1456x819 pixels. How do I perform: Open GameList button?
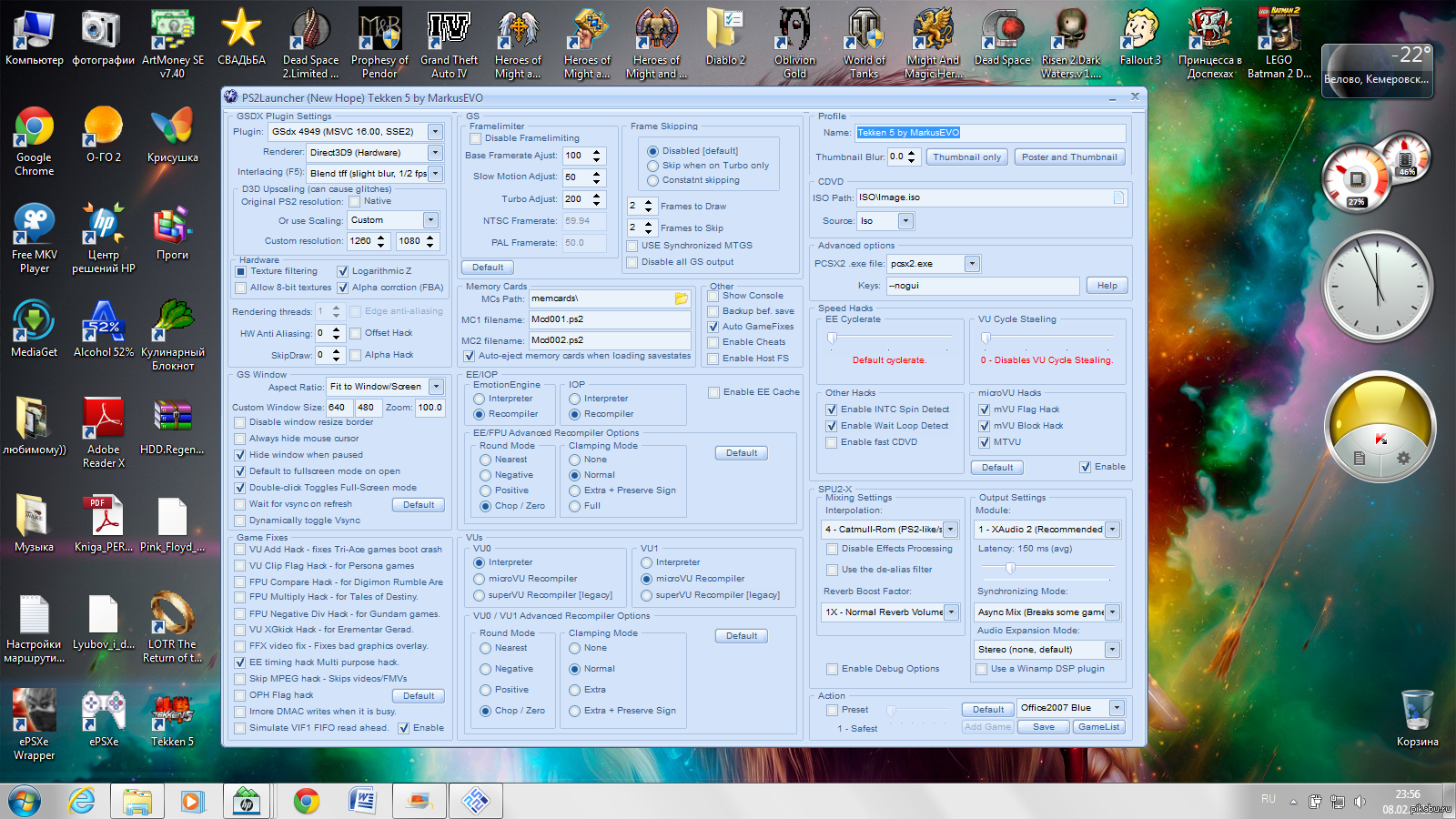point(1098,727)
